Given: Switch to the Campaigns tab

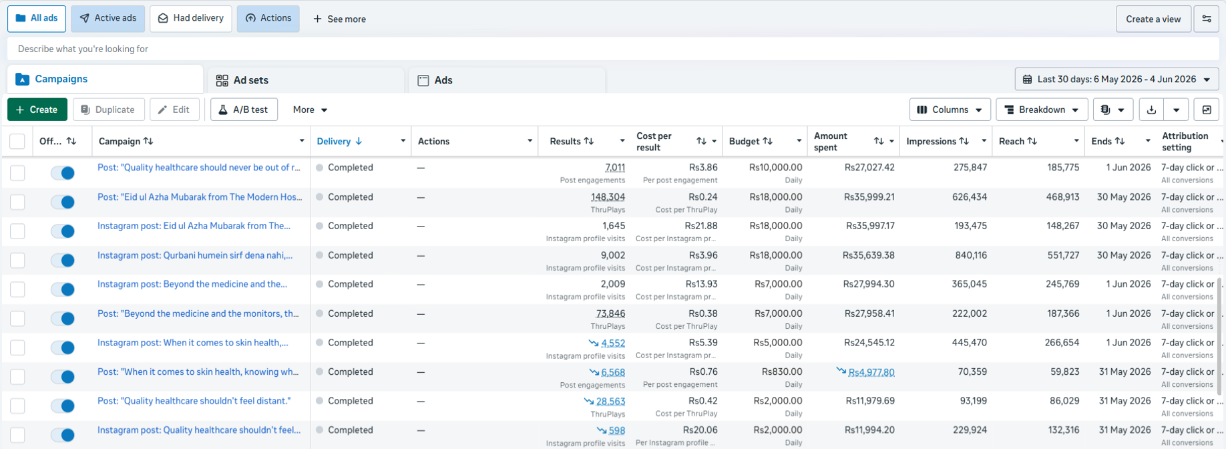Looking at the screenshot, I should tap(105, 79).
